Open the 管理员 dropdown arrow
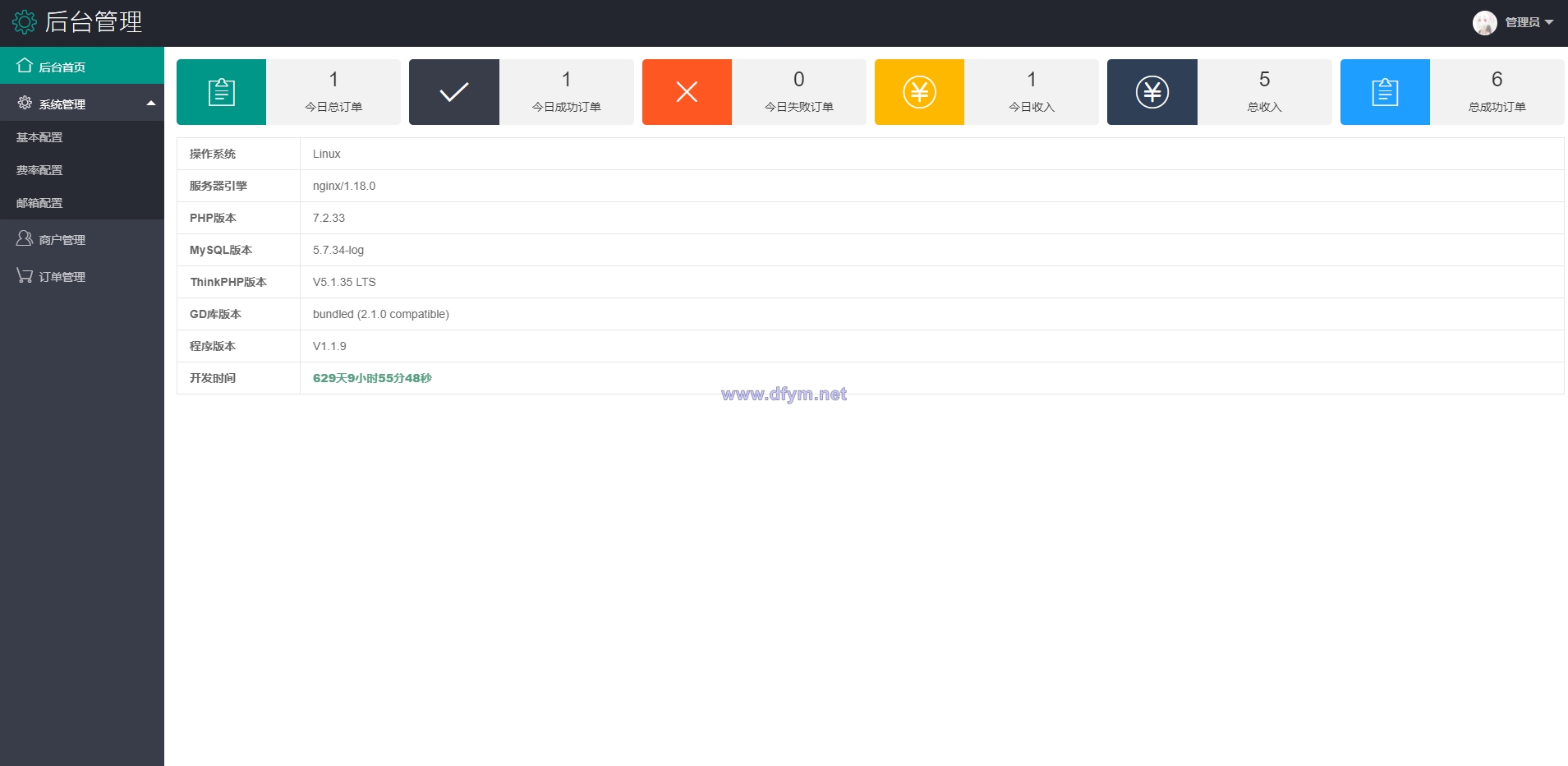 point(1549,23)
